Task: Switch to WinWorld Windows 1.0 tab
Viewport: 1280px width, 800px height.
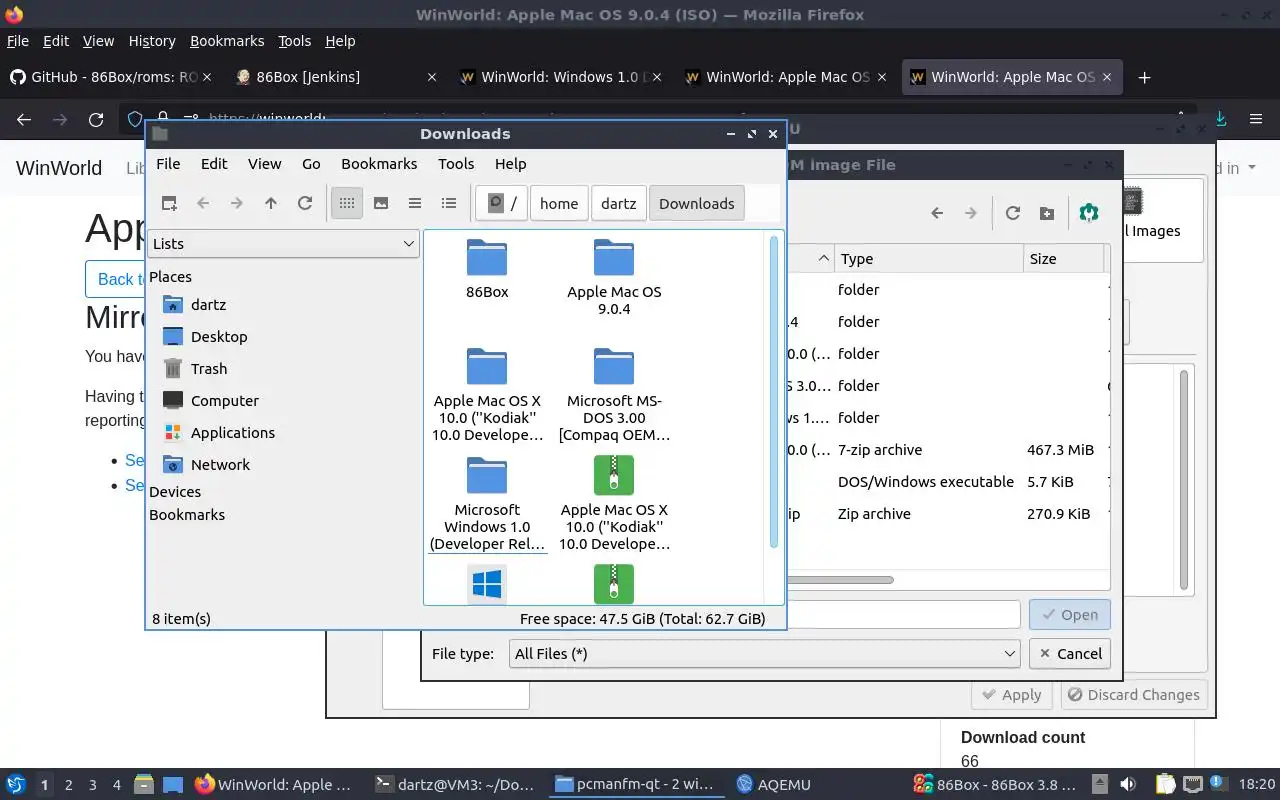Action: (560, 77)
